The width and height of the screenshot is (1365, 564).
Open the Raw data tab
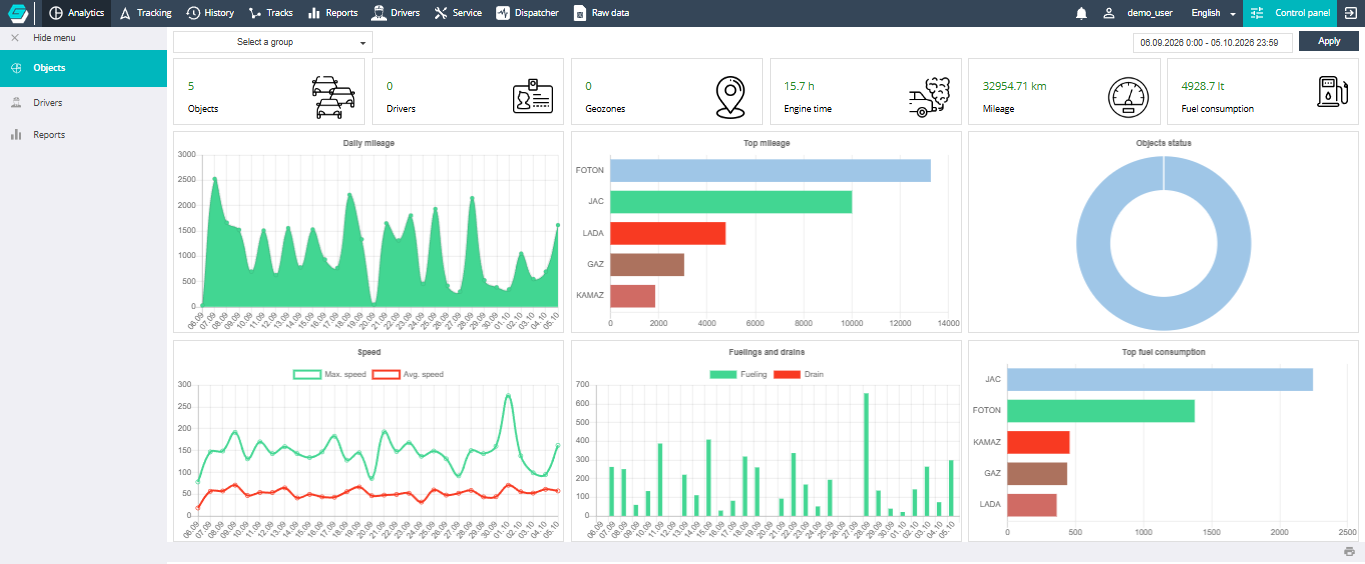[602, 13]
